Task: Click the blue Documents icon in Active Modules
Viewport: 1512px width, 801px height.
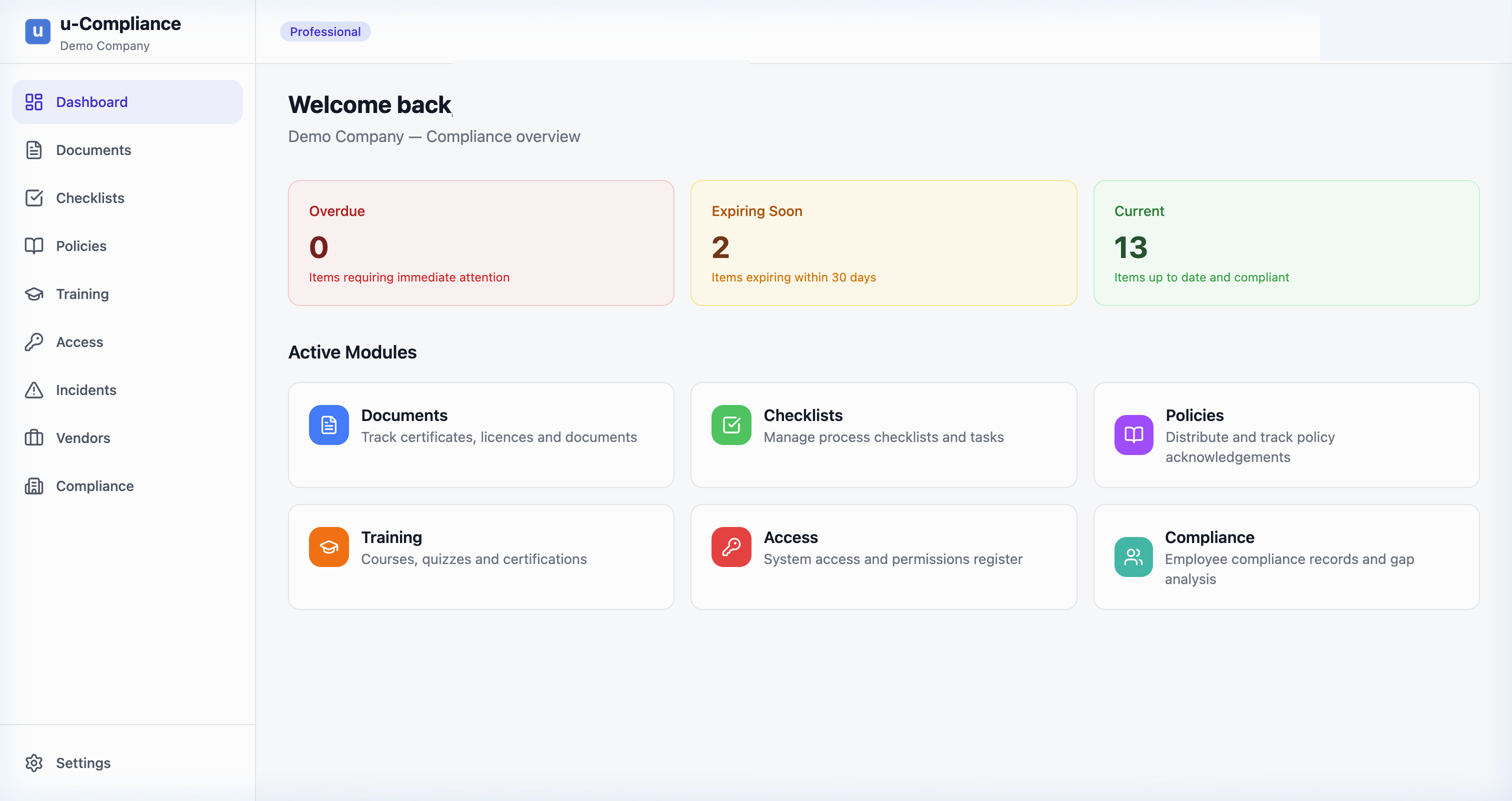Action: (328, 425)
